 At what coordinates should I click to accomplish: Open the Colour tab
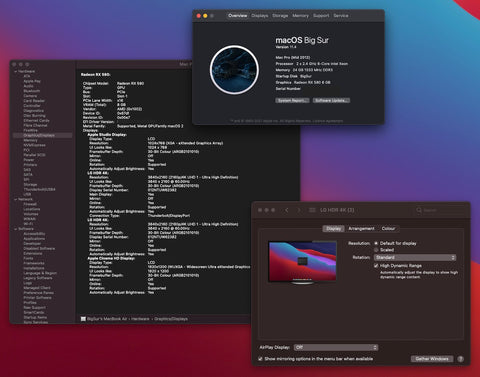pos(388,229)
